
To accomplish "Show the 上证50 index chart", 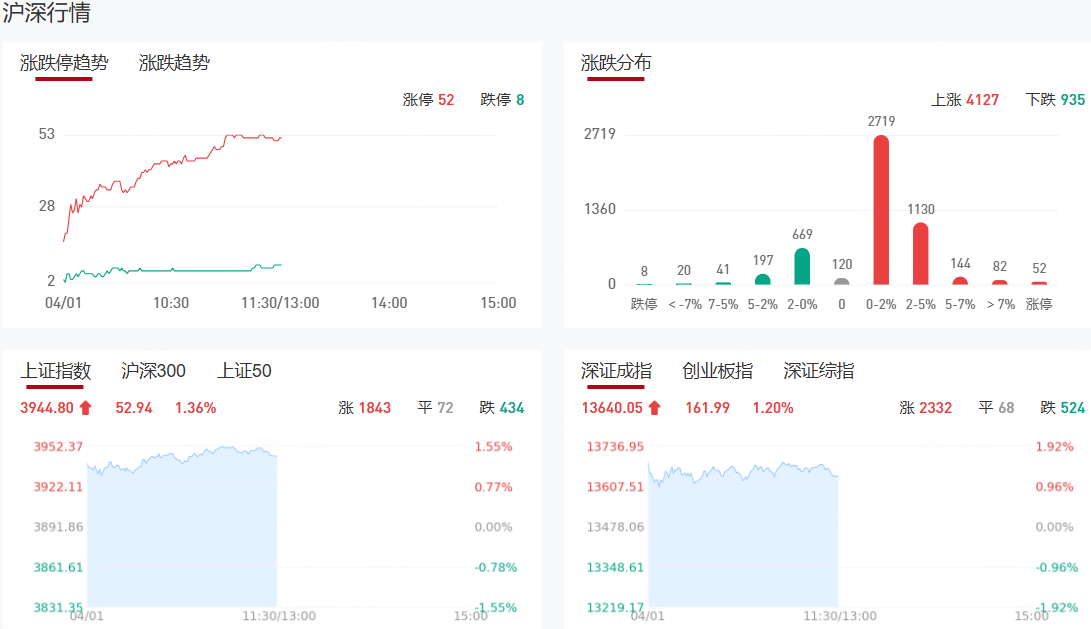I will [244, 371].
